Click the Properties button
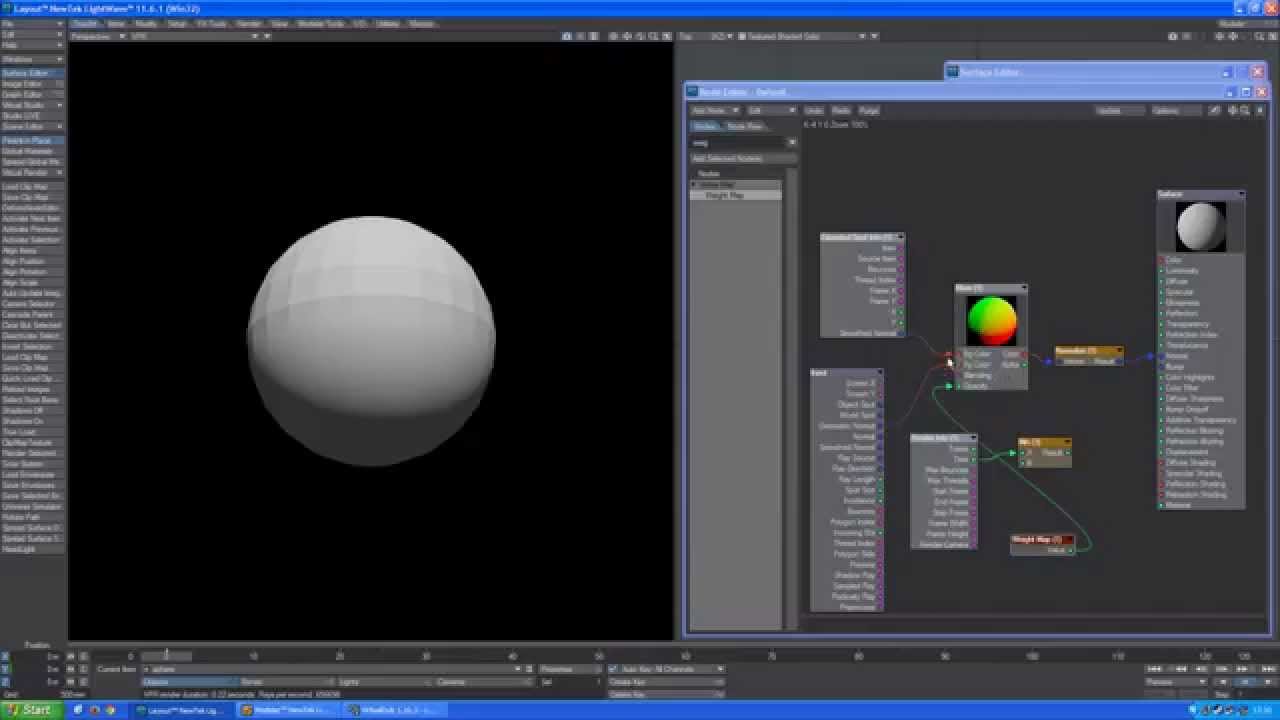 (x=569, y=669)
